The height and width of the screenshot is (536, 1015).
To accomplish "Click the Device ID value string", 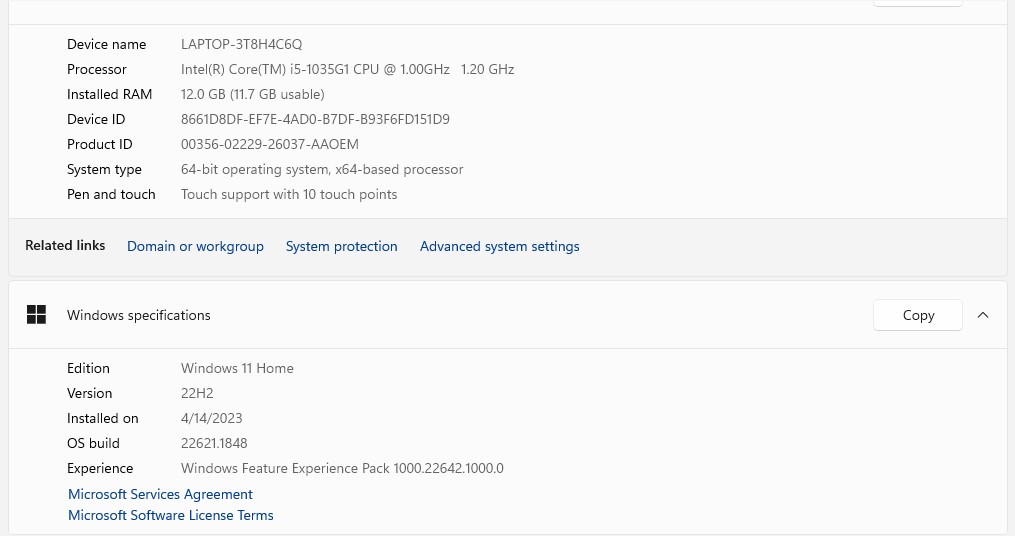I will (x=315, y=119).
